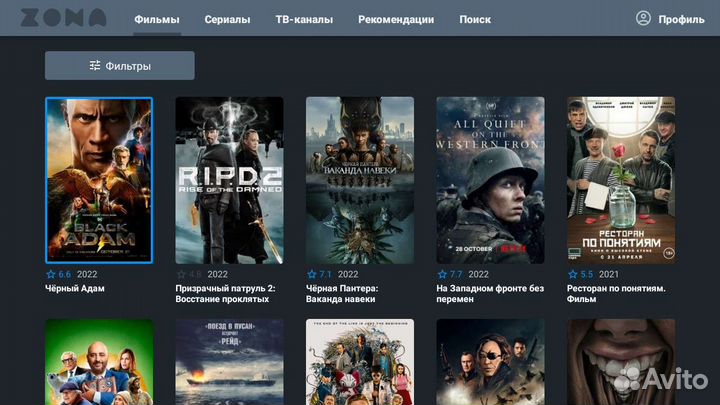Click title Чёрная Пантера: Ваканда навеки
This screenshot has width=720, height=405.
click(342, 294)
